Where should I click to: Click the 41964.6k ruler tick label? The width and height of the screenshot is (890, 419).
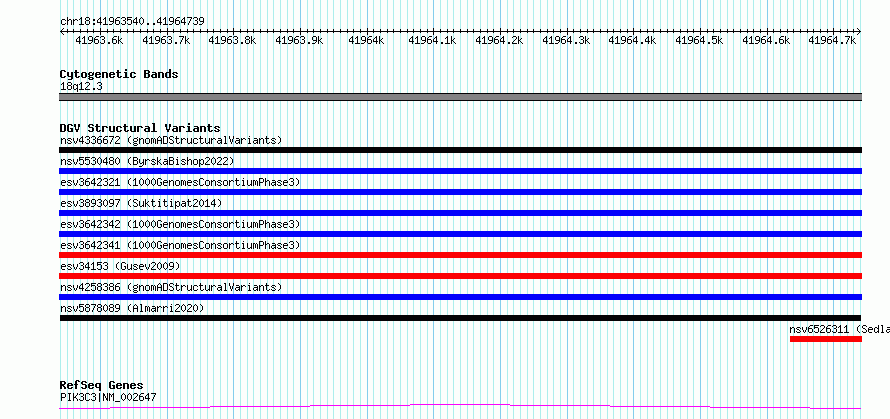tap(766, 40)
